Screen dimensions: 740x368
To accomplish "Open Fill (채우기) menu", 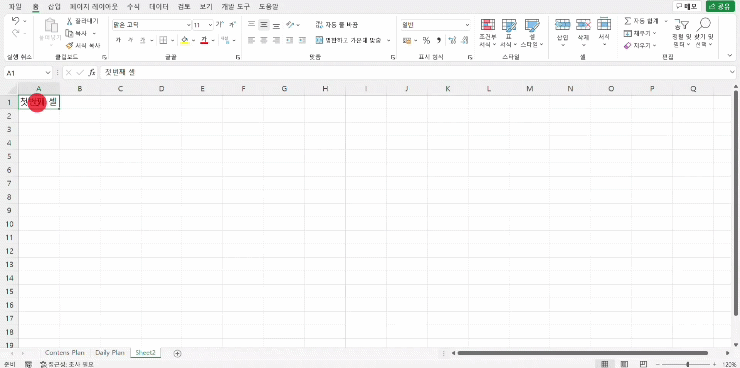I will click(640, 33).
